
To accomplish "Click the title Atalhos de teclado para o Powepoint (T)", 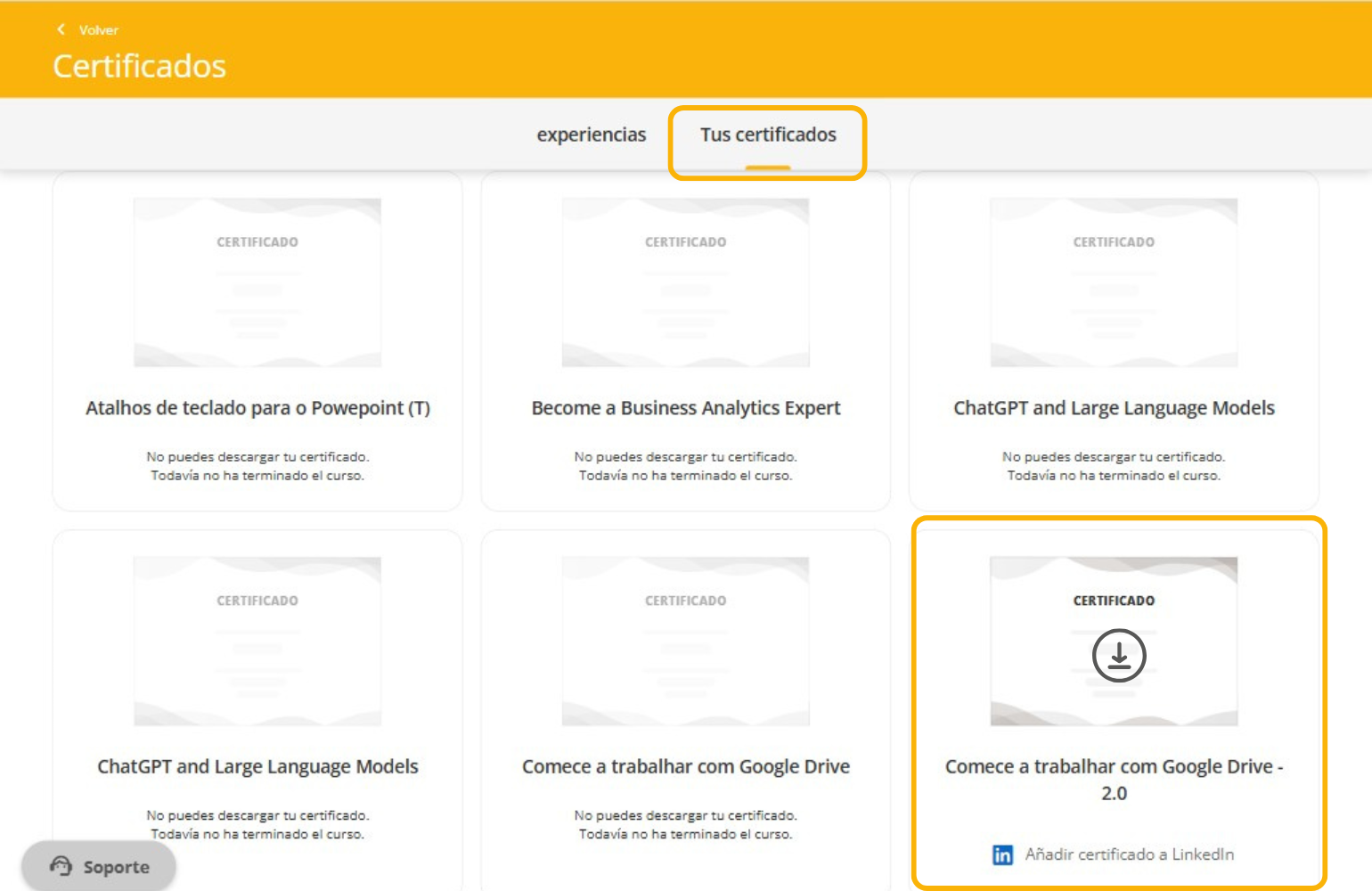I will pyautogui.click(x=257, y=408).
